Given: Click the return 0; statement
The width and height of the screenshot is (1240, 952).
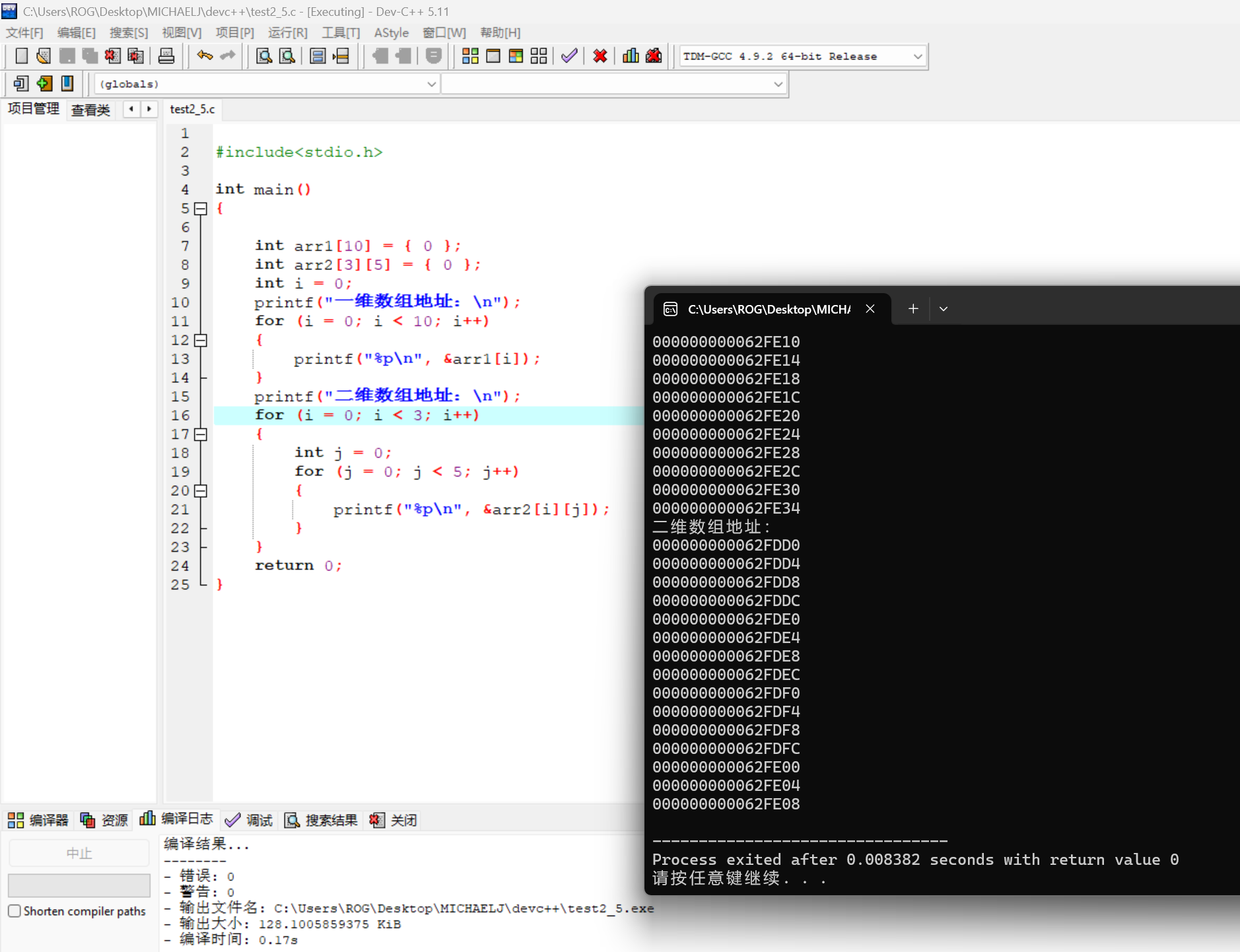Looking at the screenshot, I should 298,566.
